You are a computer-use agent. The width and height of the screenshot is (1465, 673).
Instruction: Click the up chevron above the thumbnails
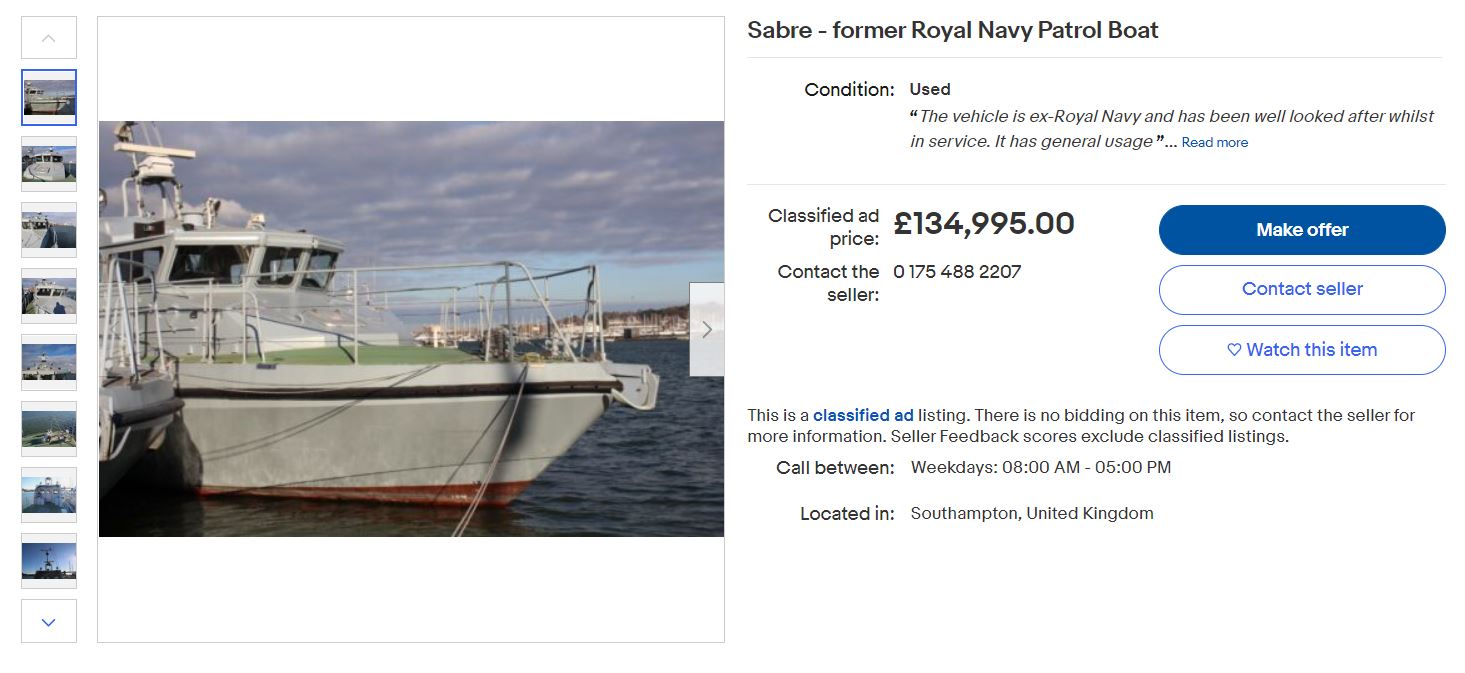(49, 39)
